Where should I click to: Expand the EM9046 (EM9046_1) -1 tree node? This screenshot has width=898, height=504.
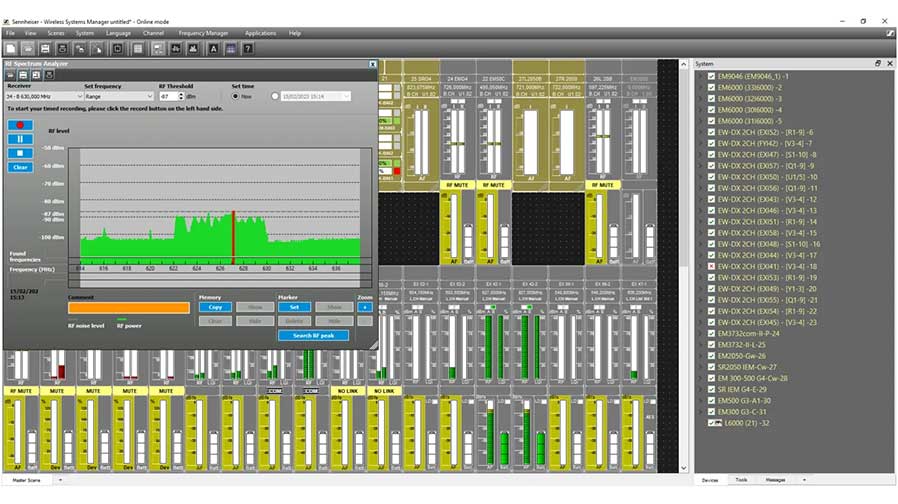click(701, 76)
